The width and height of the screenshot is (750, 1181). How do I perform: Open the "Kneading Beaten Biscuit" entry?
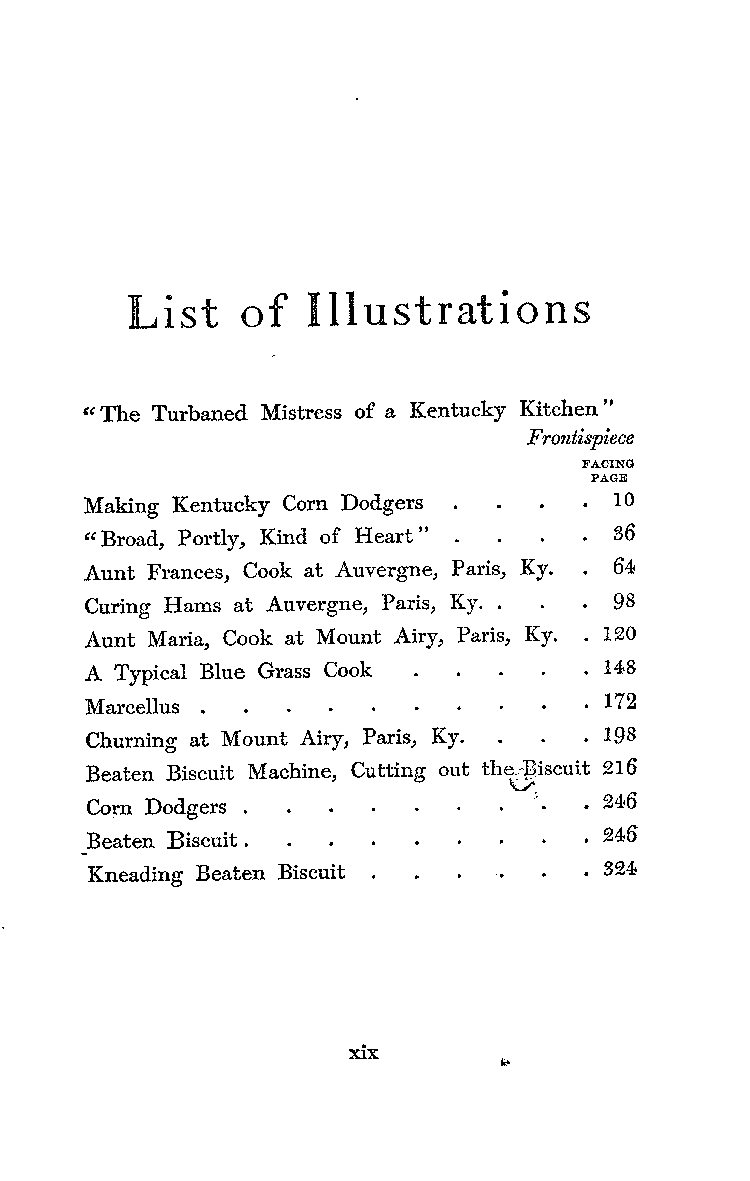[x=217, y=873]
